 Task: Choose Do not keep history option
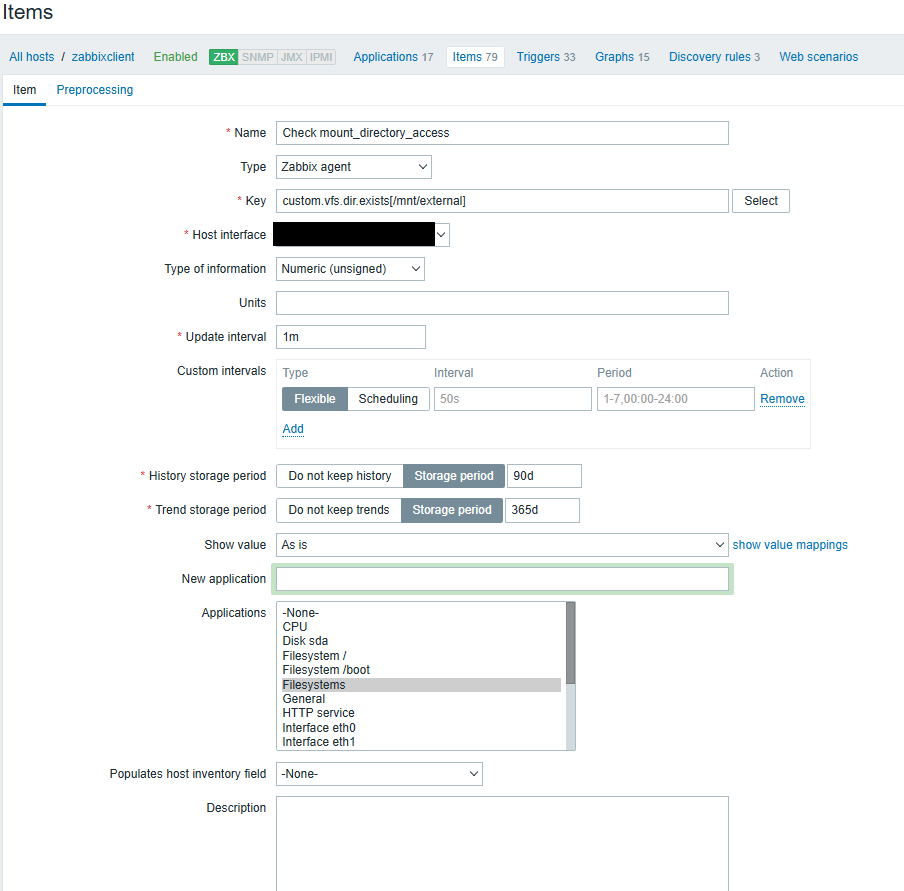click(x=340, y=476)
